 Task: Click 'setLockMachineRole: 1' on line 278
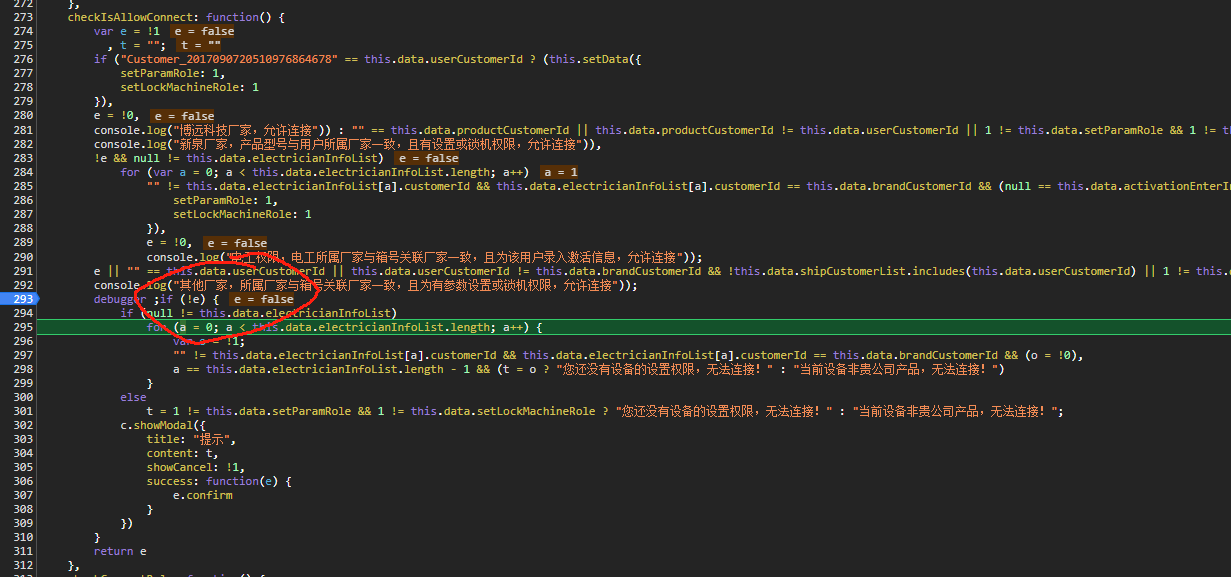(x=189, y=88)
